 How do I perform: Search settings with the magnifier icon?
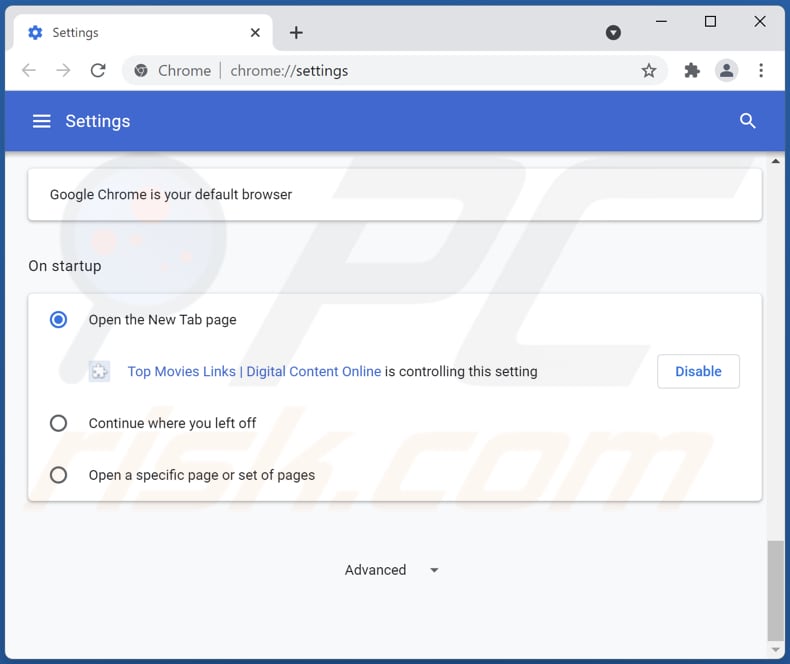(747, 121)
